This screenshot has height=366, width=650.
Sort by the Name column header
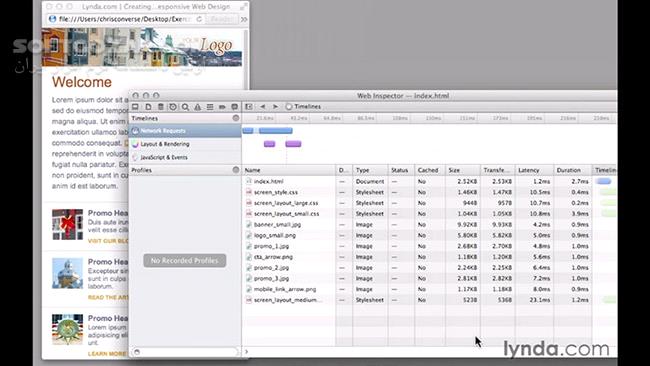click(x=289, y=170)
